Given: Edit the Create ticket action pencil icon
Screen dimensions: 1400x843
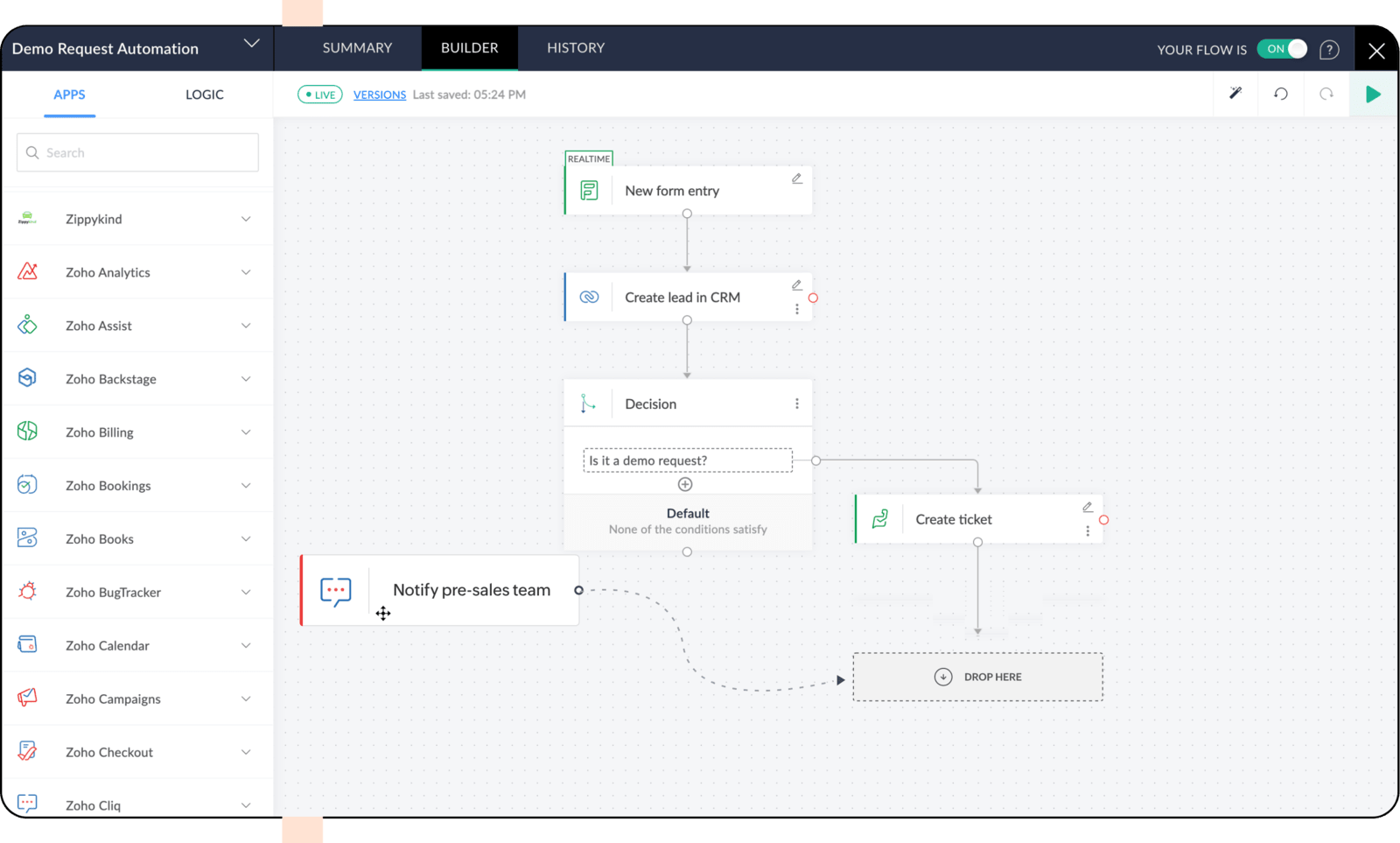Looking at the screenshot, I should point(1087,507).
